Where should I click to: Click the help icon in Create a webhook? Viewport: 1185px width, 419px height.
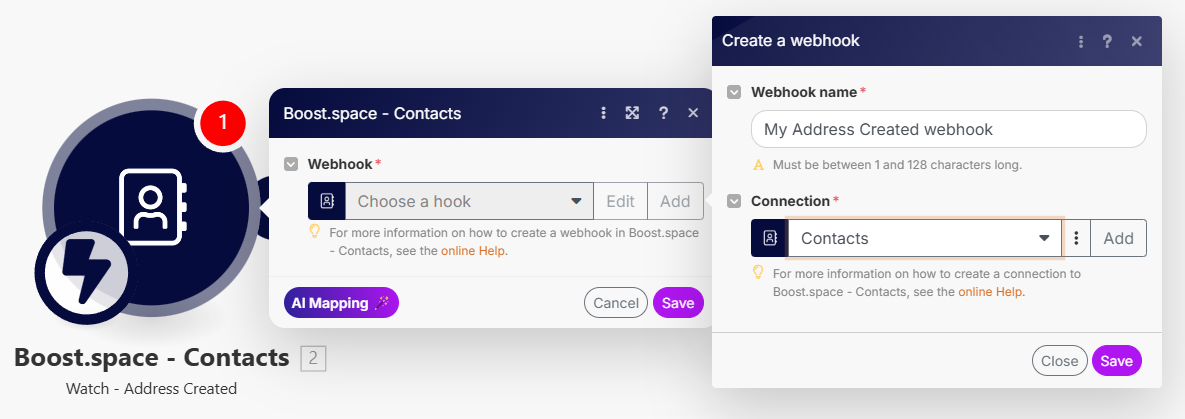point(1107,41)
